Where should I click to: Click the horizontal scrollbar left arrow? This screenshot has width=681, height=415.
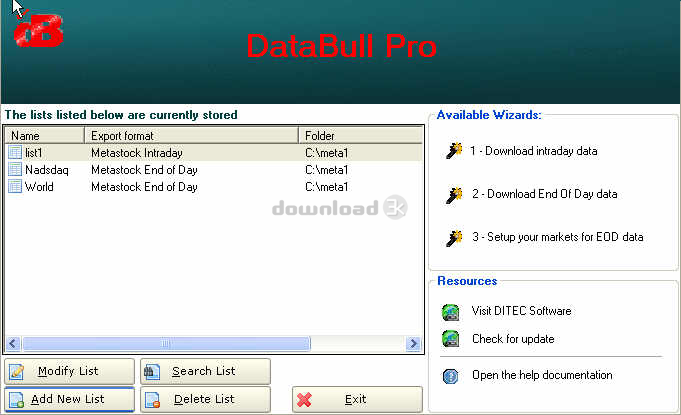13,344
